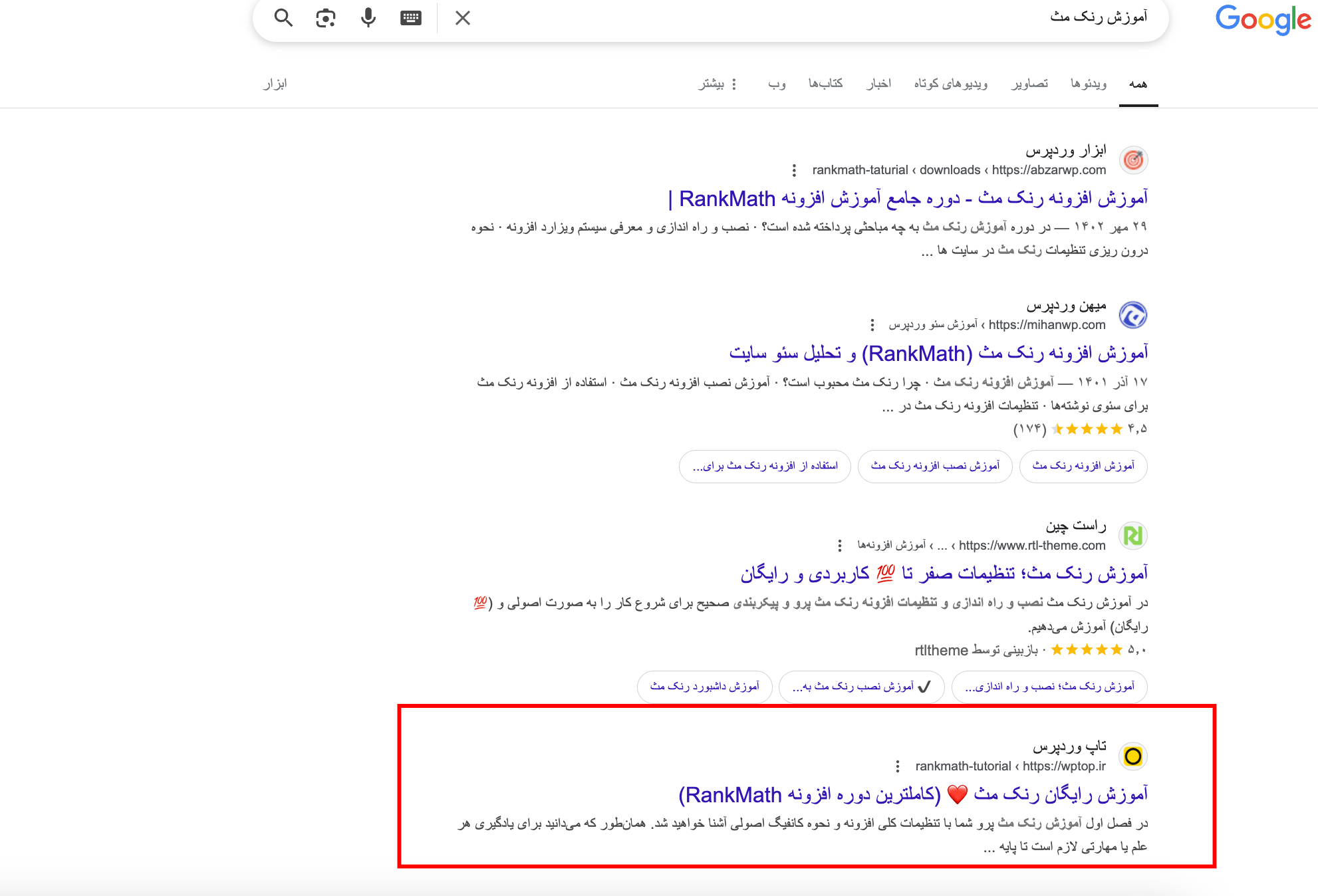Click the search magnifier icon

pos(283,18)
